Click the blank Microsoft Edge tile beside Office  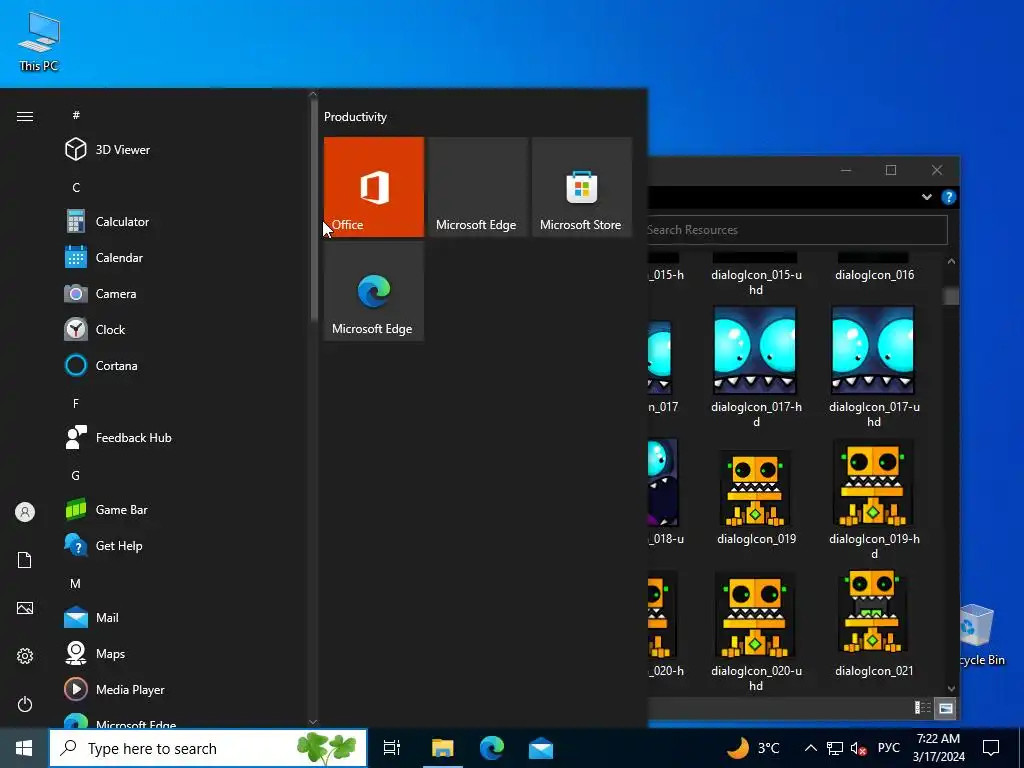477,187
